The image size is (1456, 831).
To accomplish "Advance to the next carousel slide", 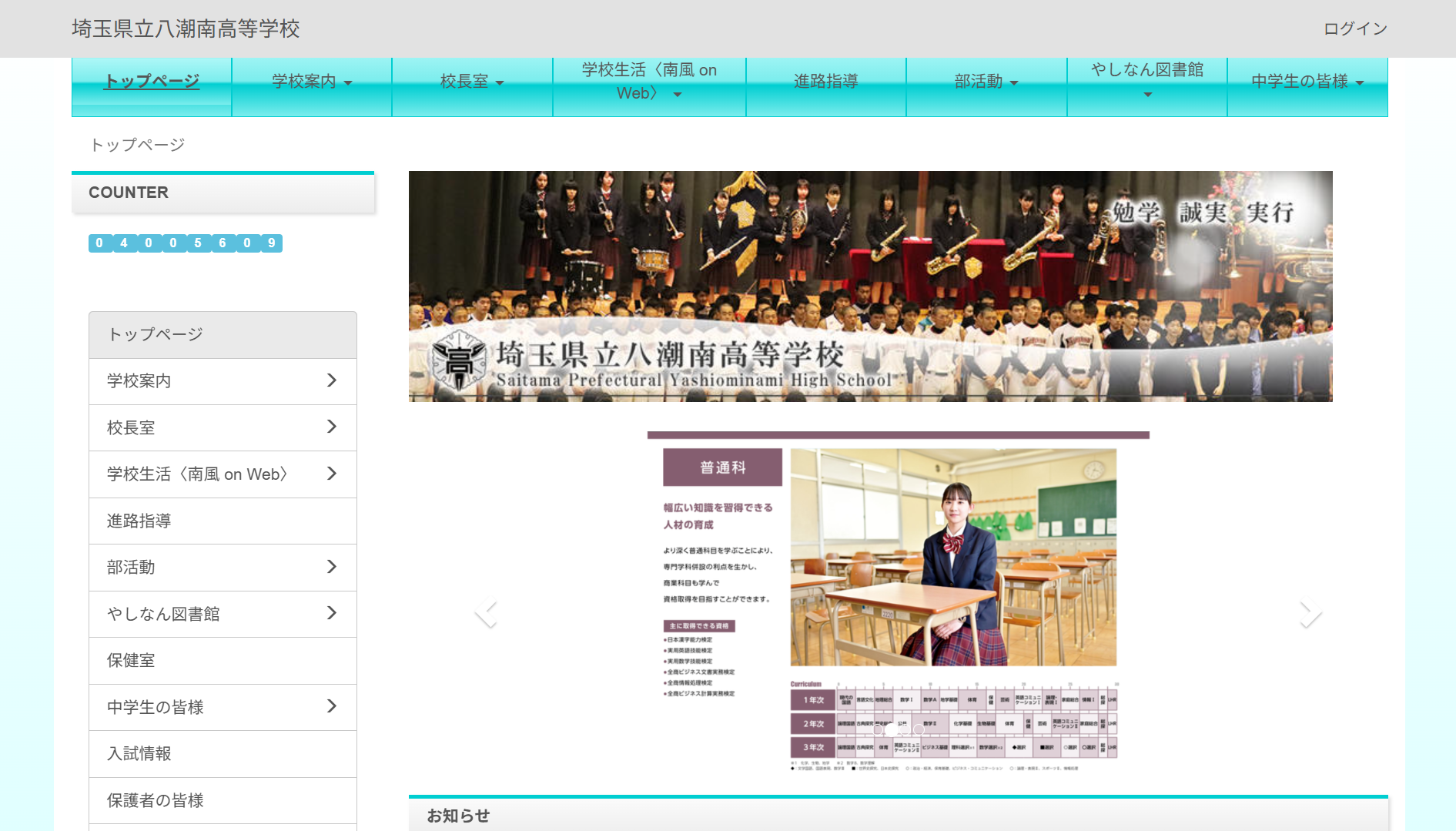I will tap(1310, 614).
